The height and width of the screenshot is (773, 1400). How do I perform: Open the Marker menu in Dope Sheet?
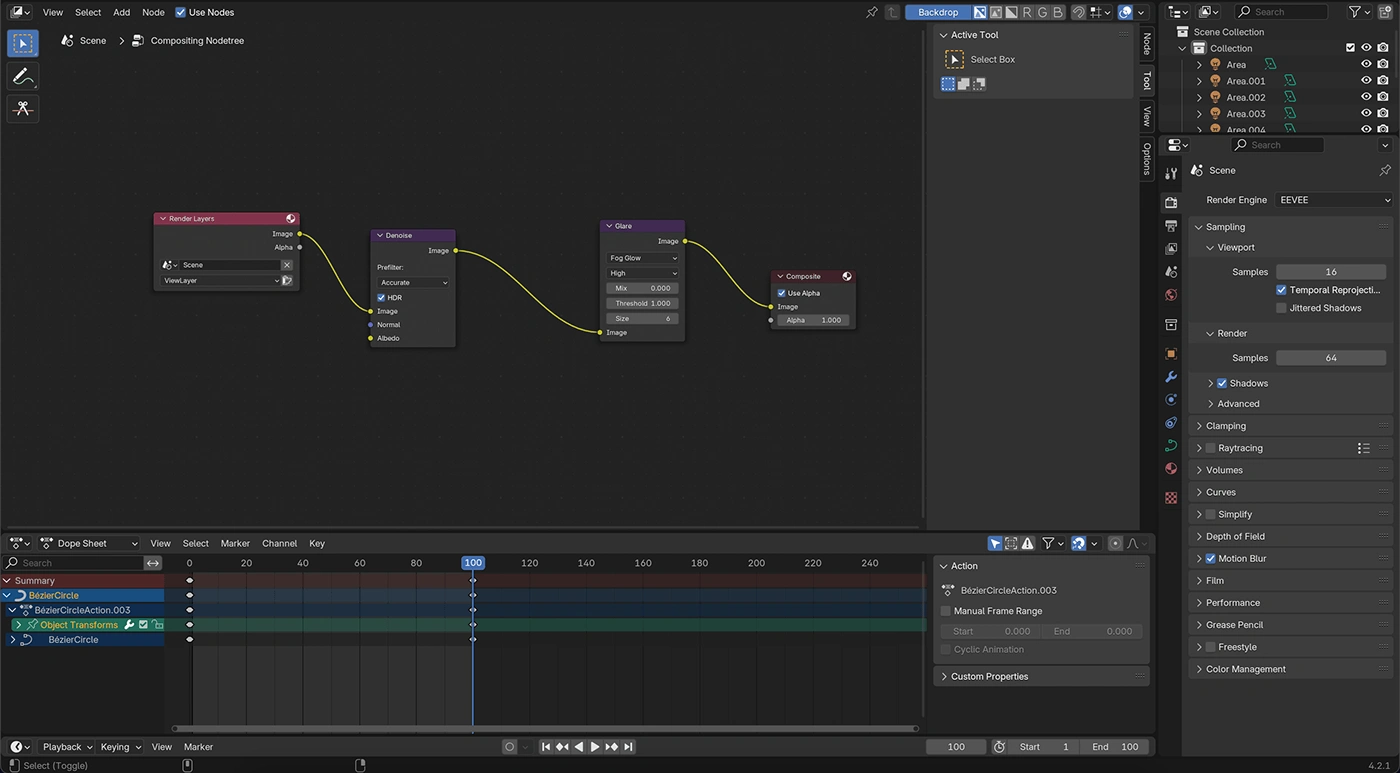click(x=235, y=543)
